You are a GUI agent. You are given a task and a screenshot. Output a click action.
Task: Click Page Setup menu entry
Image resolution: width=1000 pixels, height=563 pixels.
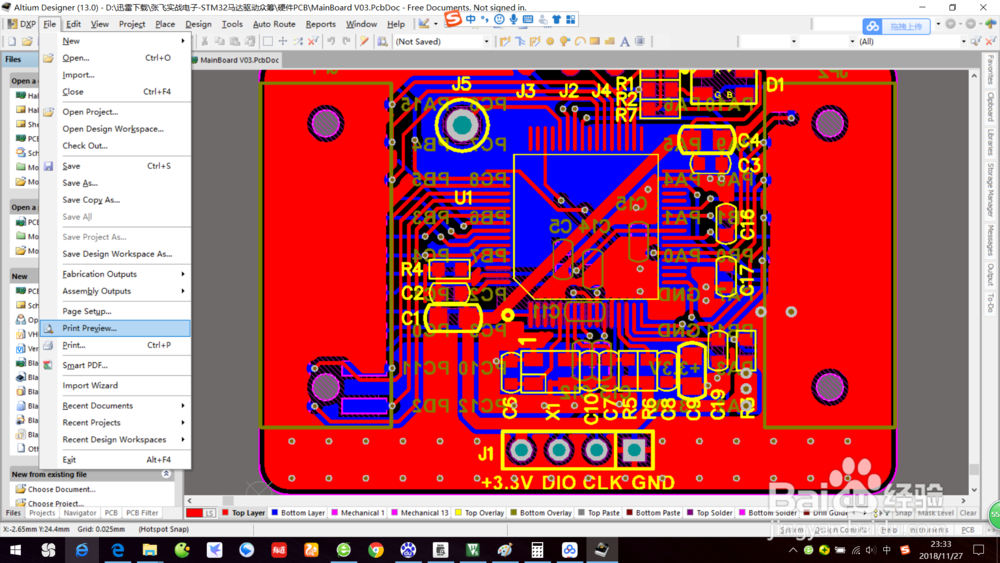[x=115, y=311]
